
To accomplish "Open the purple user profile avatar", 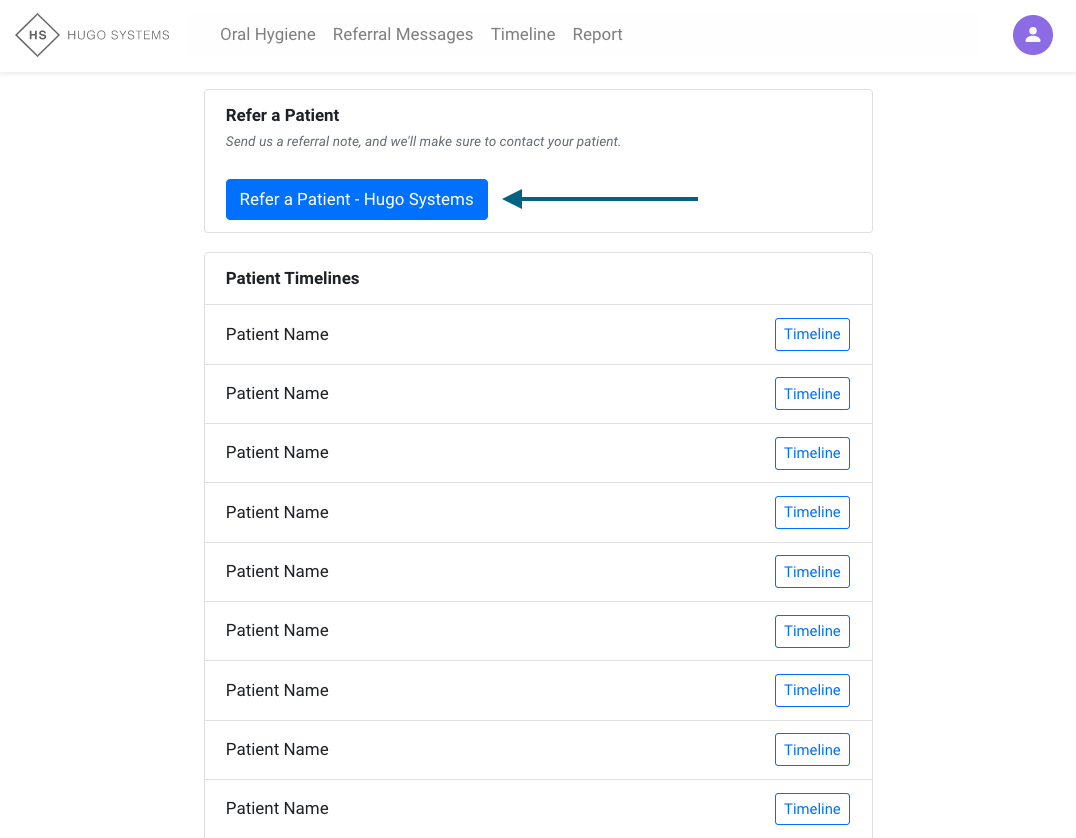I will coord(1032,35).
